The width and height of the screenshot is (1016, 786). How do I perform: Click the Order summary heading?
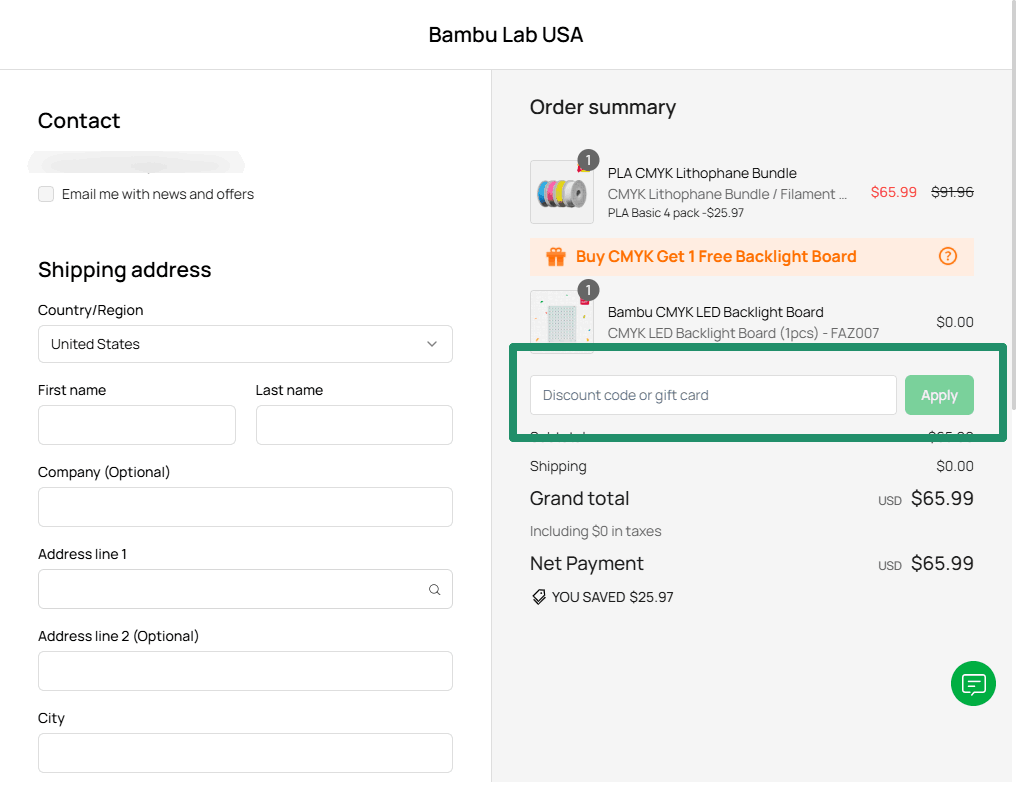pyautogui.click(x=603, y=107)
